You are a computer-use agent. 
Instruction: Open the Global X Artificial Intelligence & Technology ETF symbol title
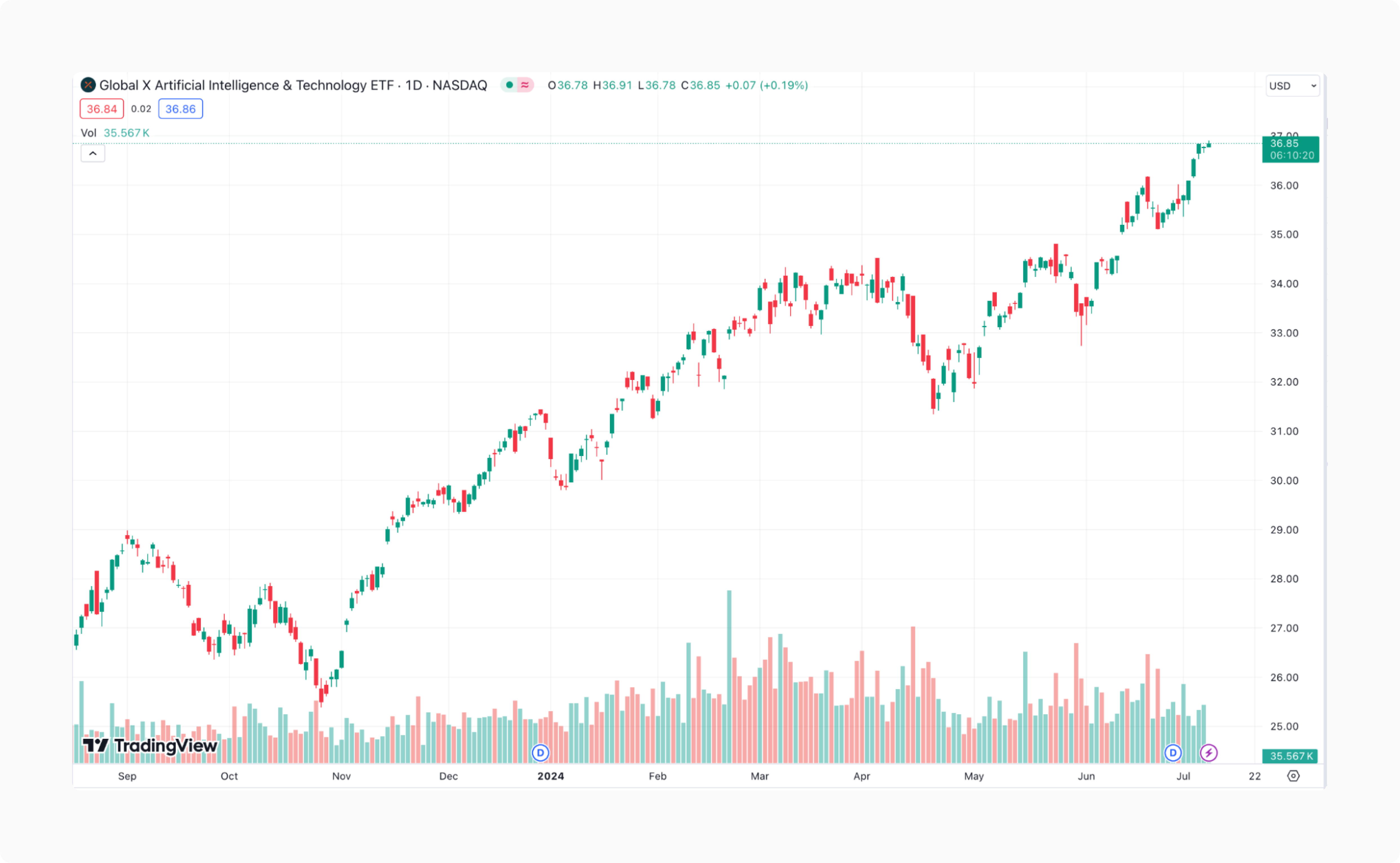click(293, 85)
